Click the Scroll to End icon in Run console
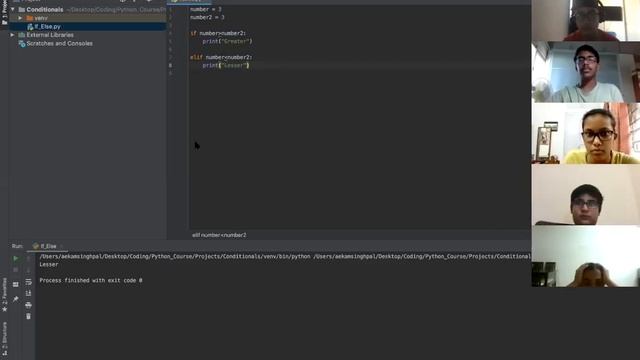This screenshot has height=360, width=640. tap(28, 293)
